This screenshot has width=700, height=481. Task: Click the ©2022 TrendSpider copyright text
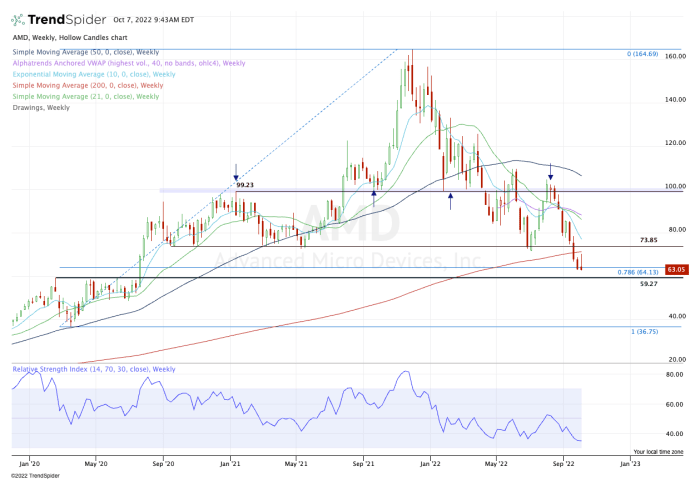point(36,475)
